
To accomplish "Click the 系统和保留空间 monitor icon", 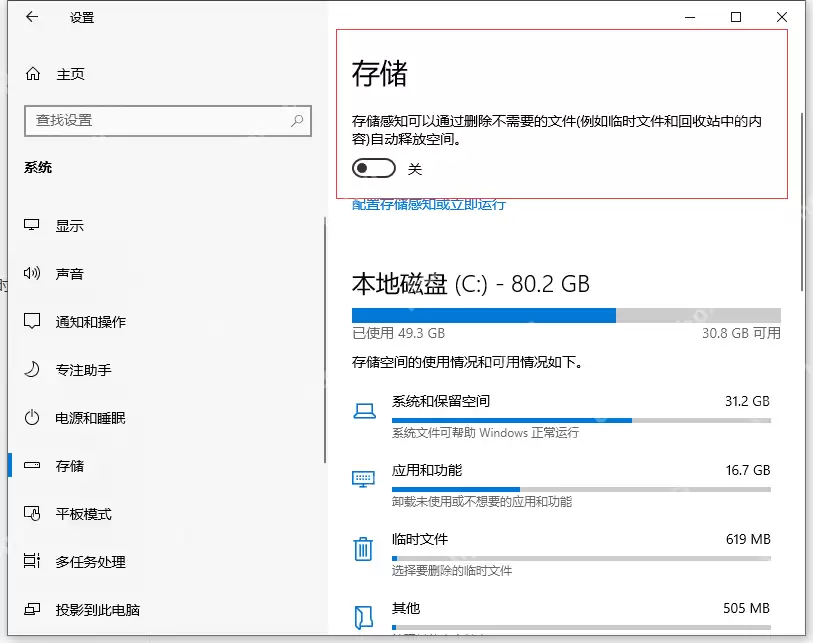I will tap(364, 409).
